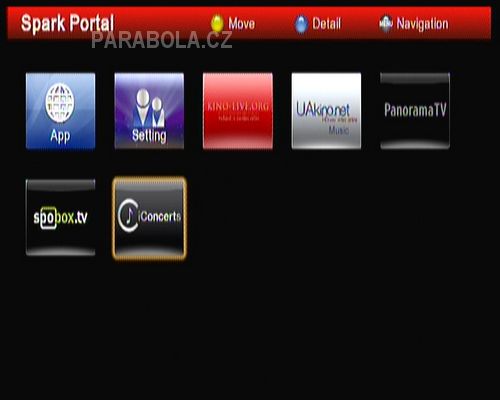Open the Setting tile
500x400 pixels.
tap(149, 111)
